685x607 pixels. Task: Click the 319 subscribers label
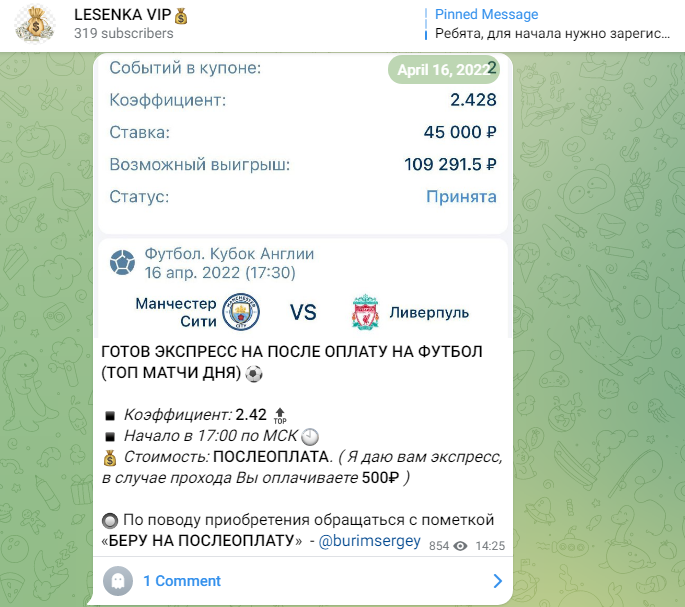tap(124, 33)
